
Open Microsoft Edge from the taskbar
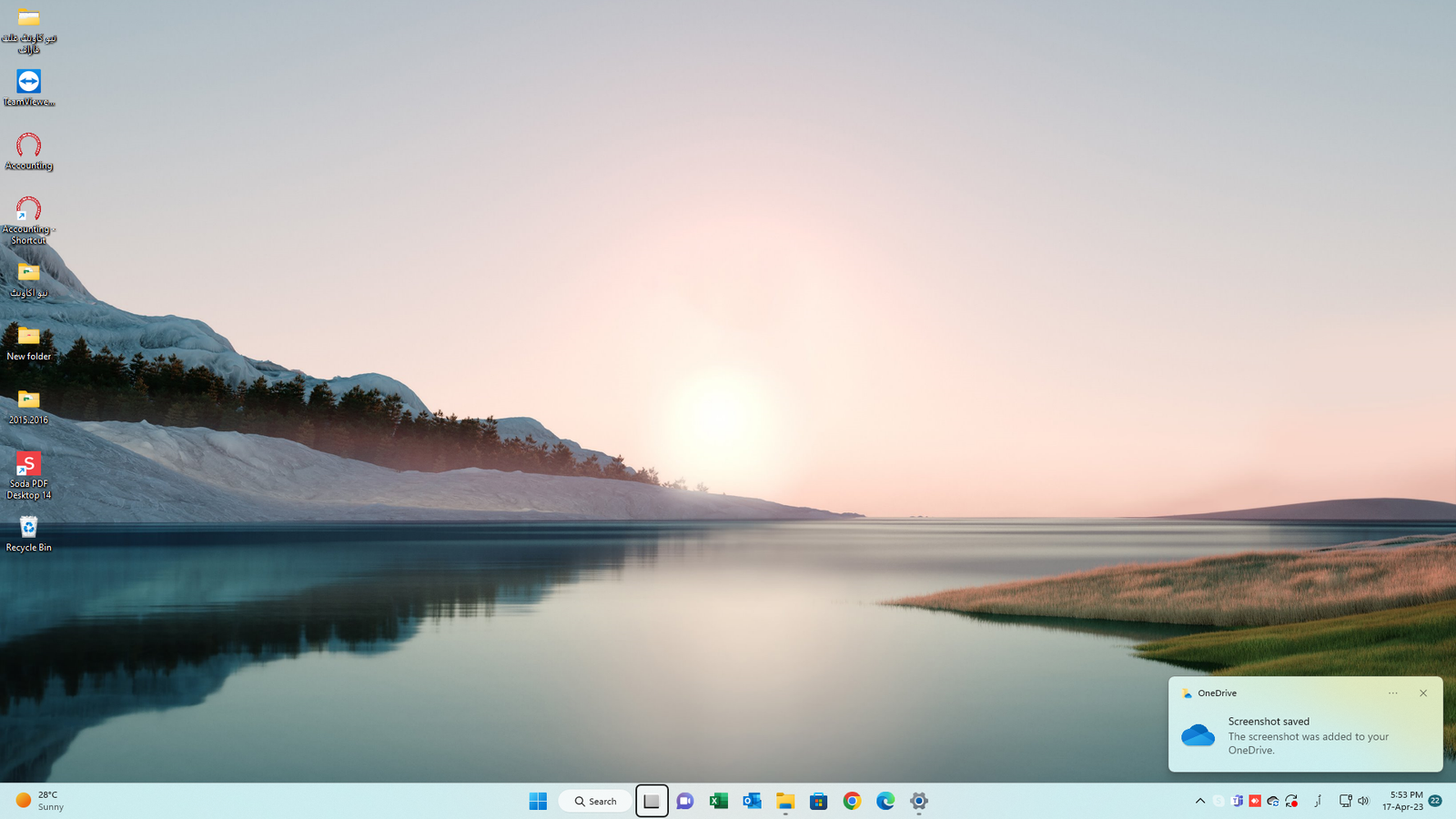(885, 801)
